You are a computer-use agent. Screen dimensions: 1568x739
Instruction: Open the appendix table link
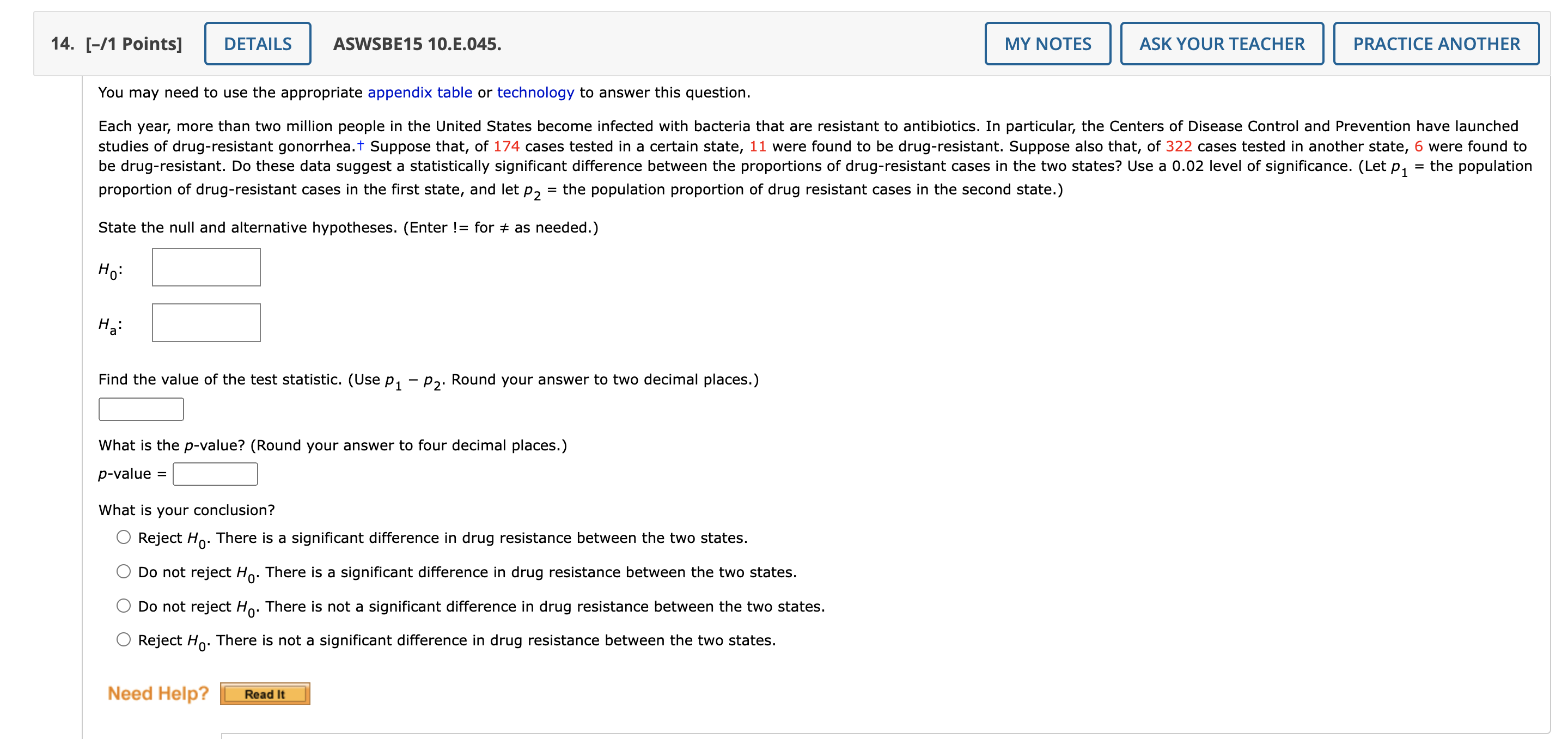[x=419, y=93]
